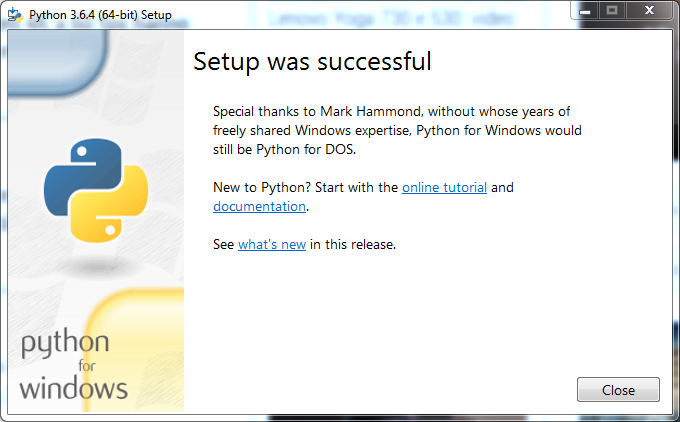Click the 'in this release.' text

click(x=353, y=244)
